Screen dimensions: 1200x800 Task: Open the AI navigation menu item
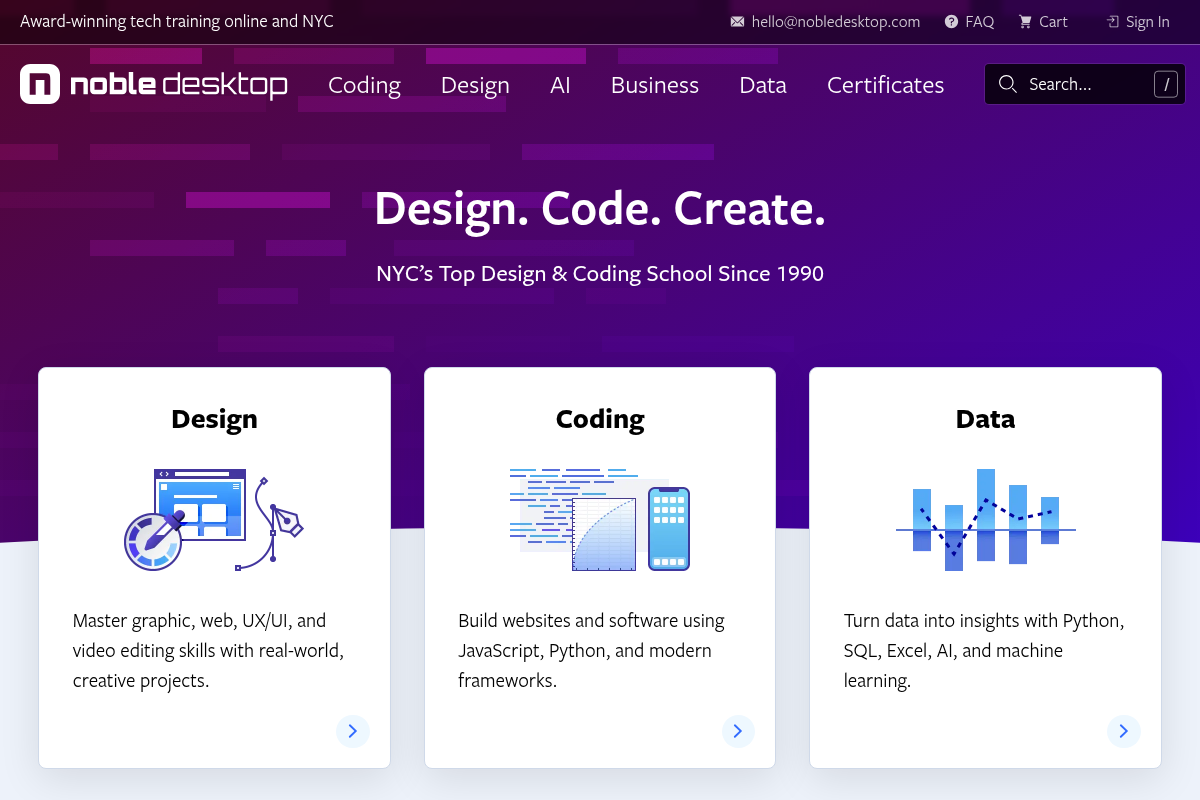(x=560, y=85)
